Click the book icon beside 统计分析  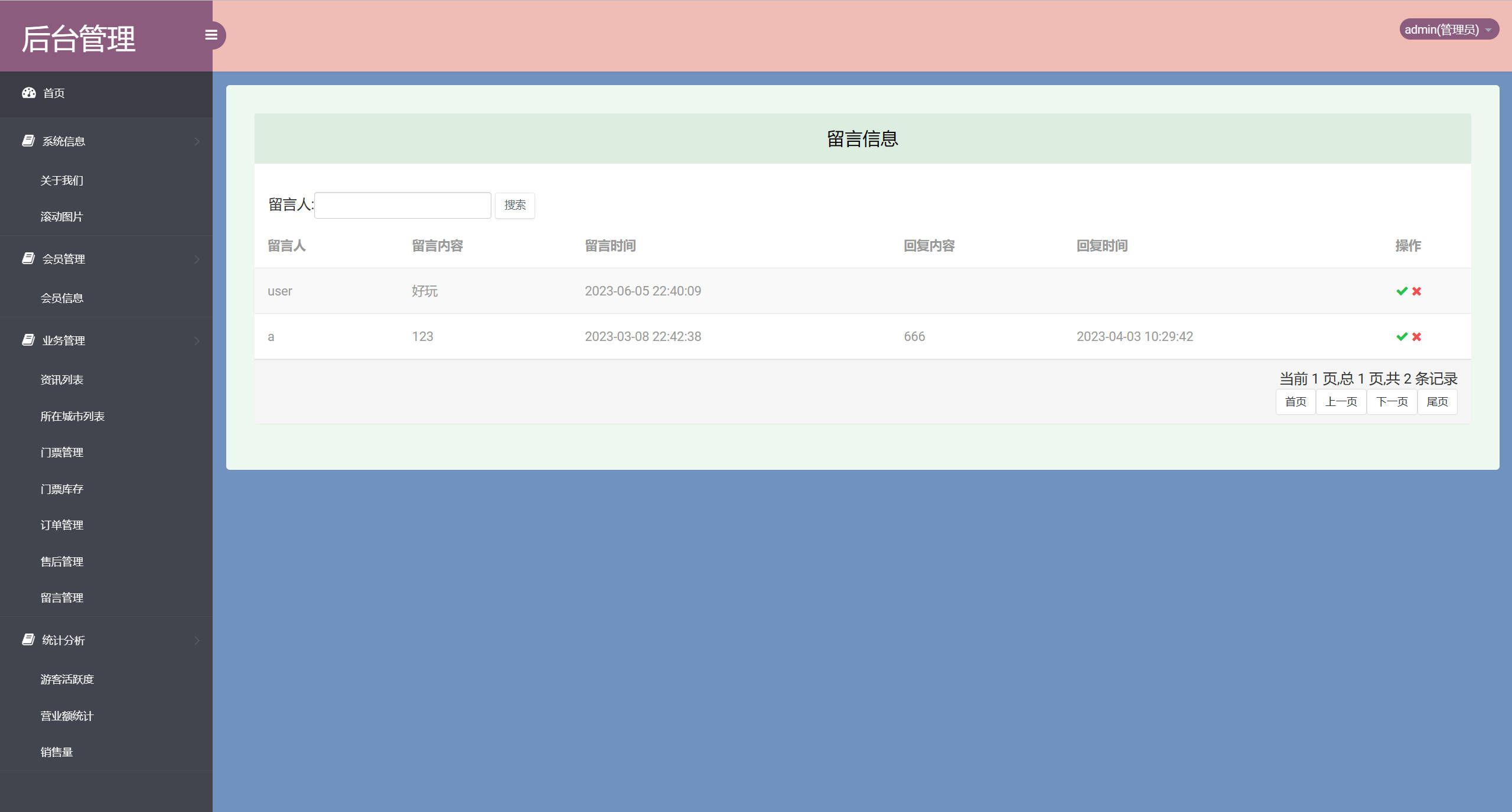(x=28, y=640)
